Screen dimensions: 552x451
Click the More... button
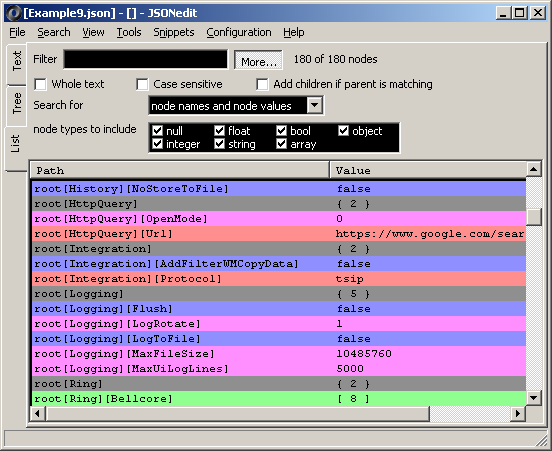258,60
